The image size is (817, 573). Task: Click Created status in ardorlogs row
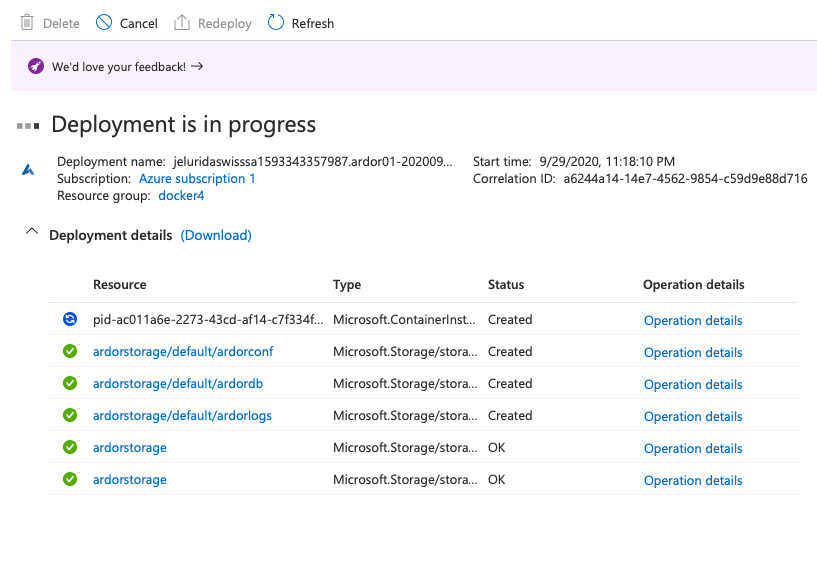[x=510, y=416]
